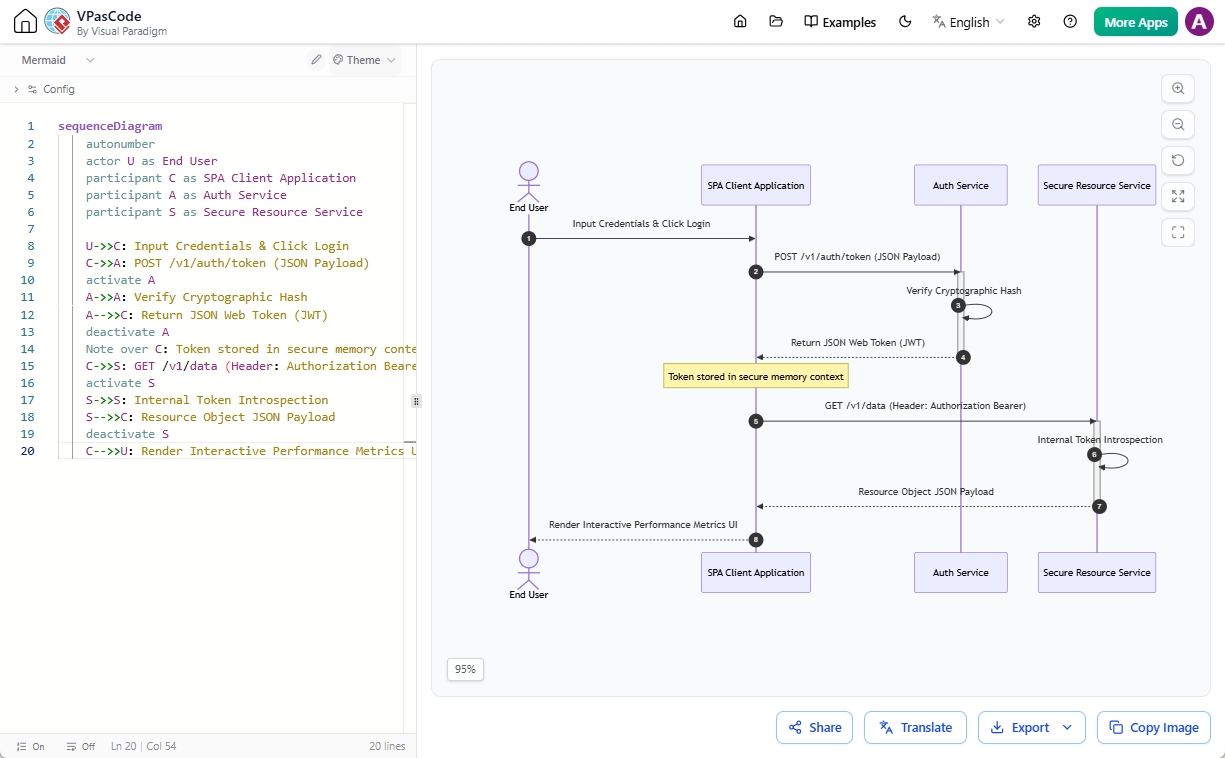The width and height of the screenshot is (1225, 758).
Task: Open the home icon in the top navigation
Action: (740, 22)
